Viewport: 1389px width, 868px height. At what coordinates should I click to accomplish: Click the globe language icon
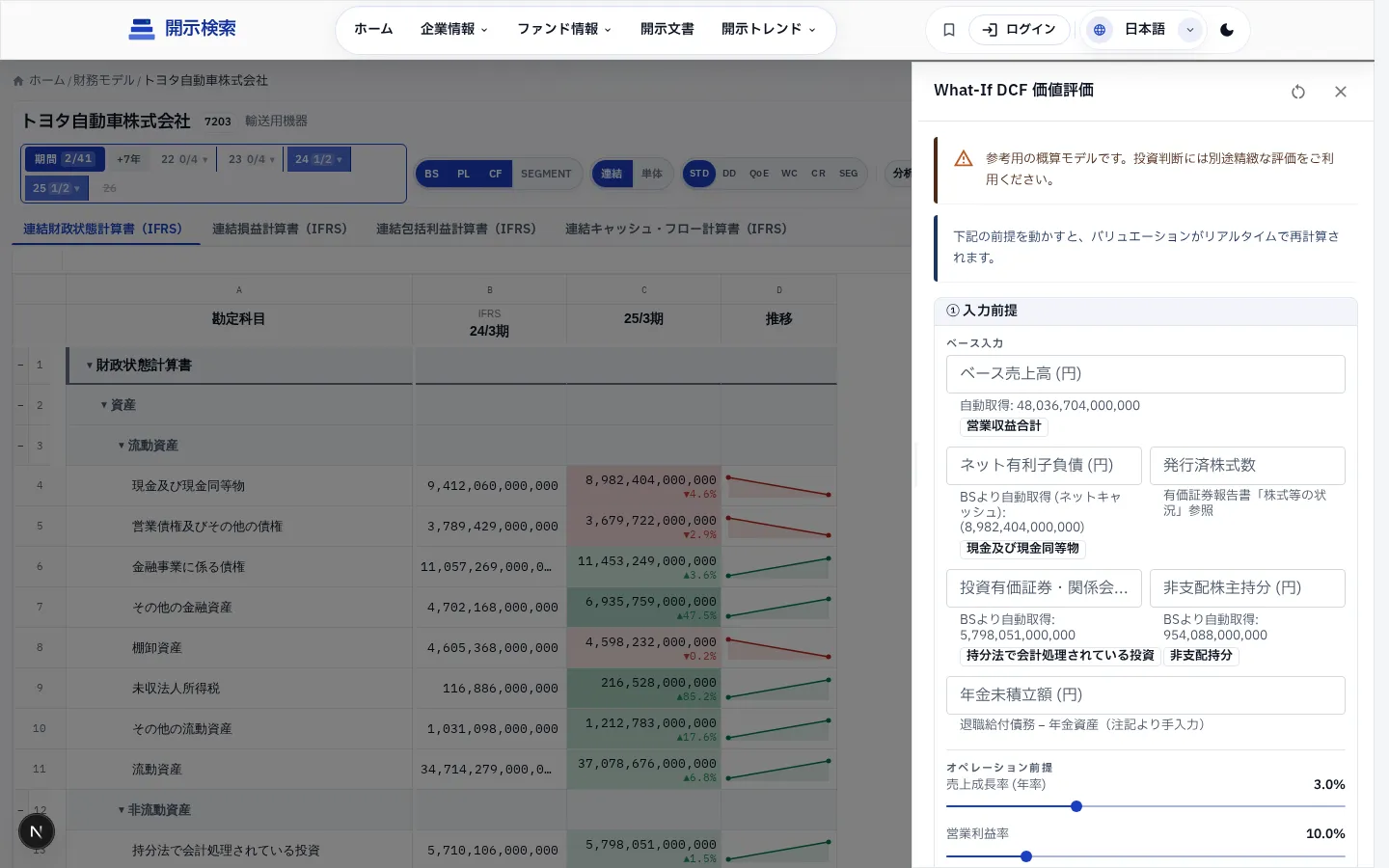coord(1099,30)
